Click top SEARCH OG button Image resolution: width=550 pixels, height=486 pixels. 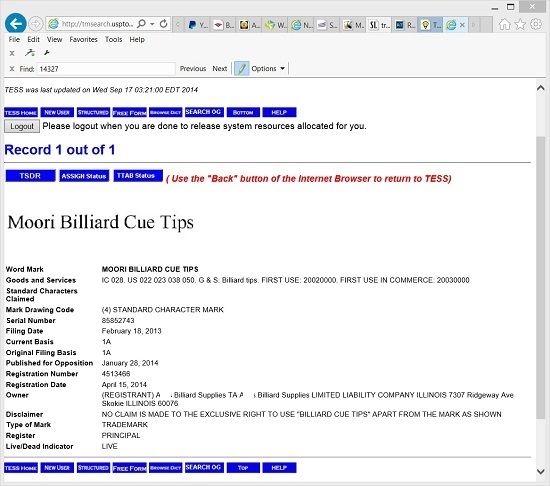coord(204,112)
